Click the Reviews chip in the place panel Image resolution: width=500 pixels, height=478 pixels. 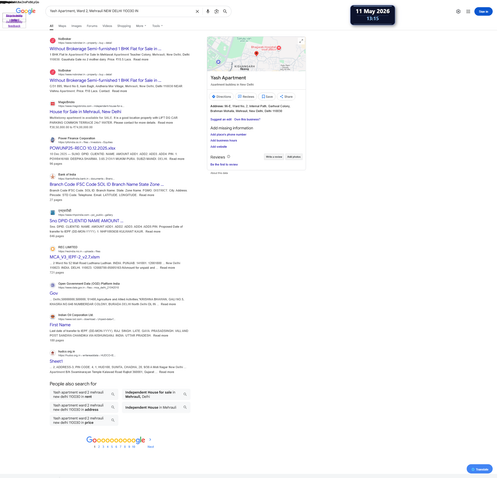coord(247,97)
